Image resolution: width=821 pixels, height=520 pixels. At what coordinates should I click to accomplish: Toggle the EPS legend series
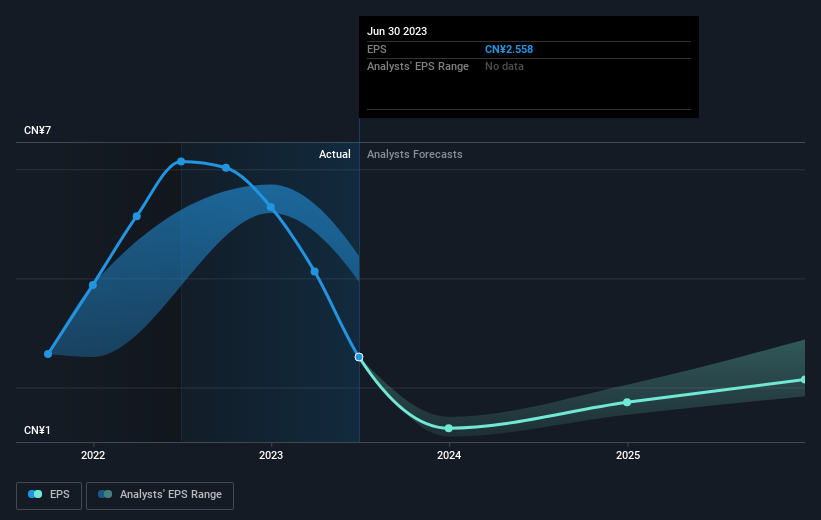[x=49, y=495]
